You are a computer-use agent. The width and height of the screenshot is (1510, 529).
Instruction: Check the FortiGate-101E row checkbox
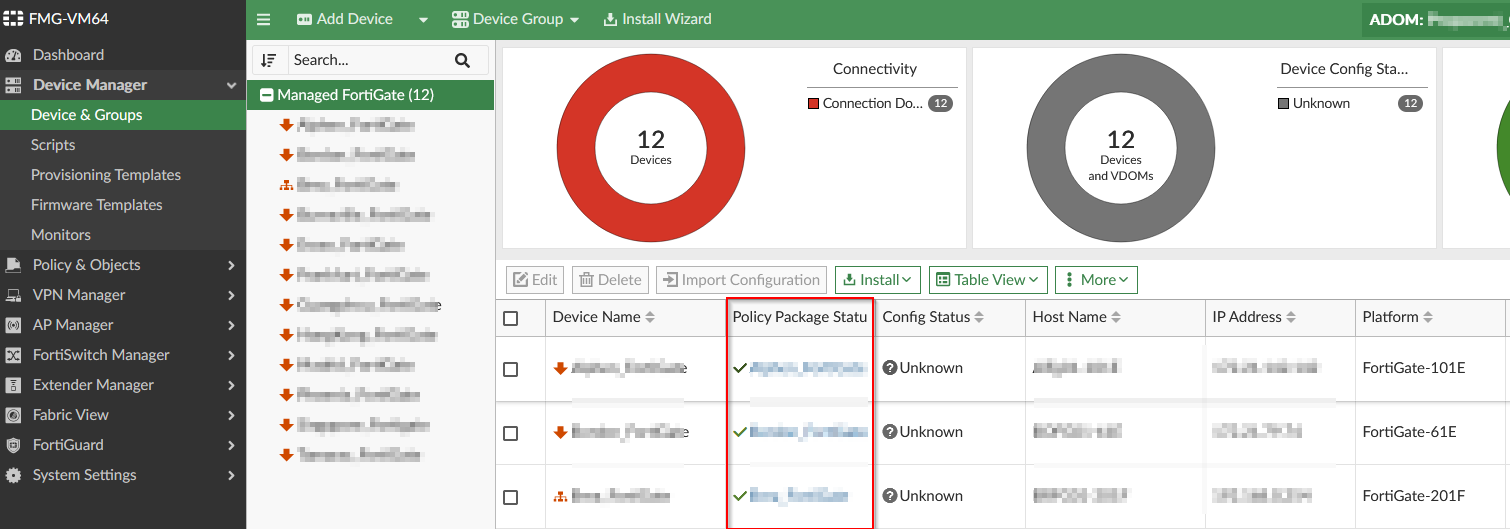[511, 369]
